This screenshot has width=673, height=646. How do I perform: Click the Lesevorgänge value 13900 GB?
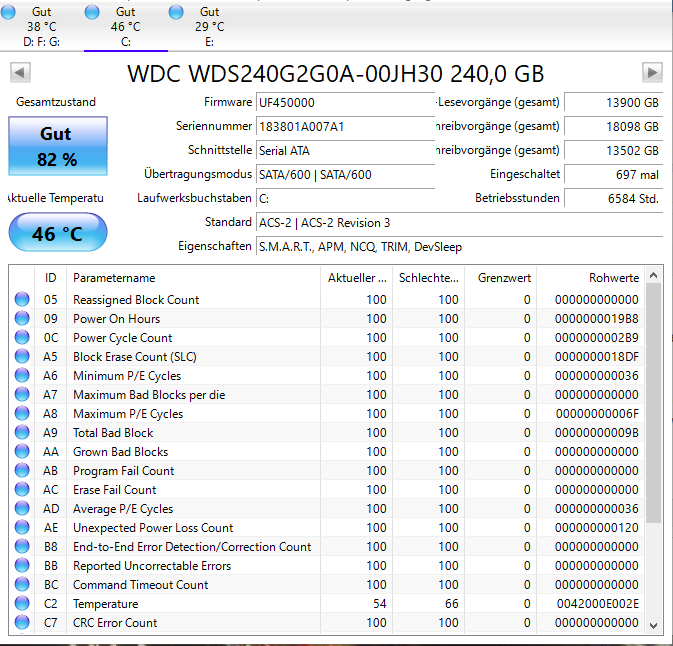point(613,103)
